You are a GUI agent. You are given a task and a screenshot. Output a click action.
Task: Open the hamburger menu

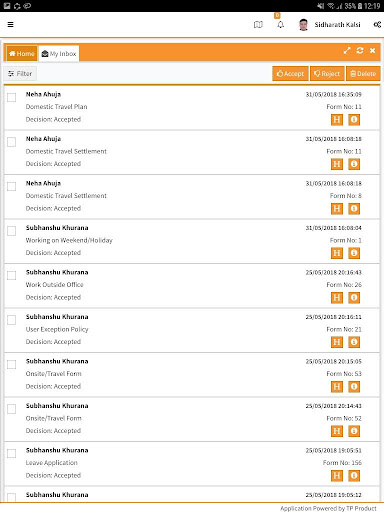point(10,24)
